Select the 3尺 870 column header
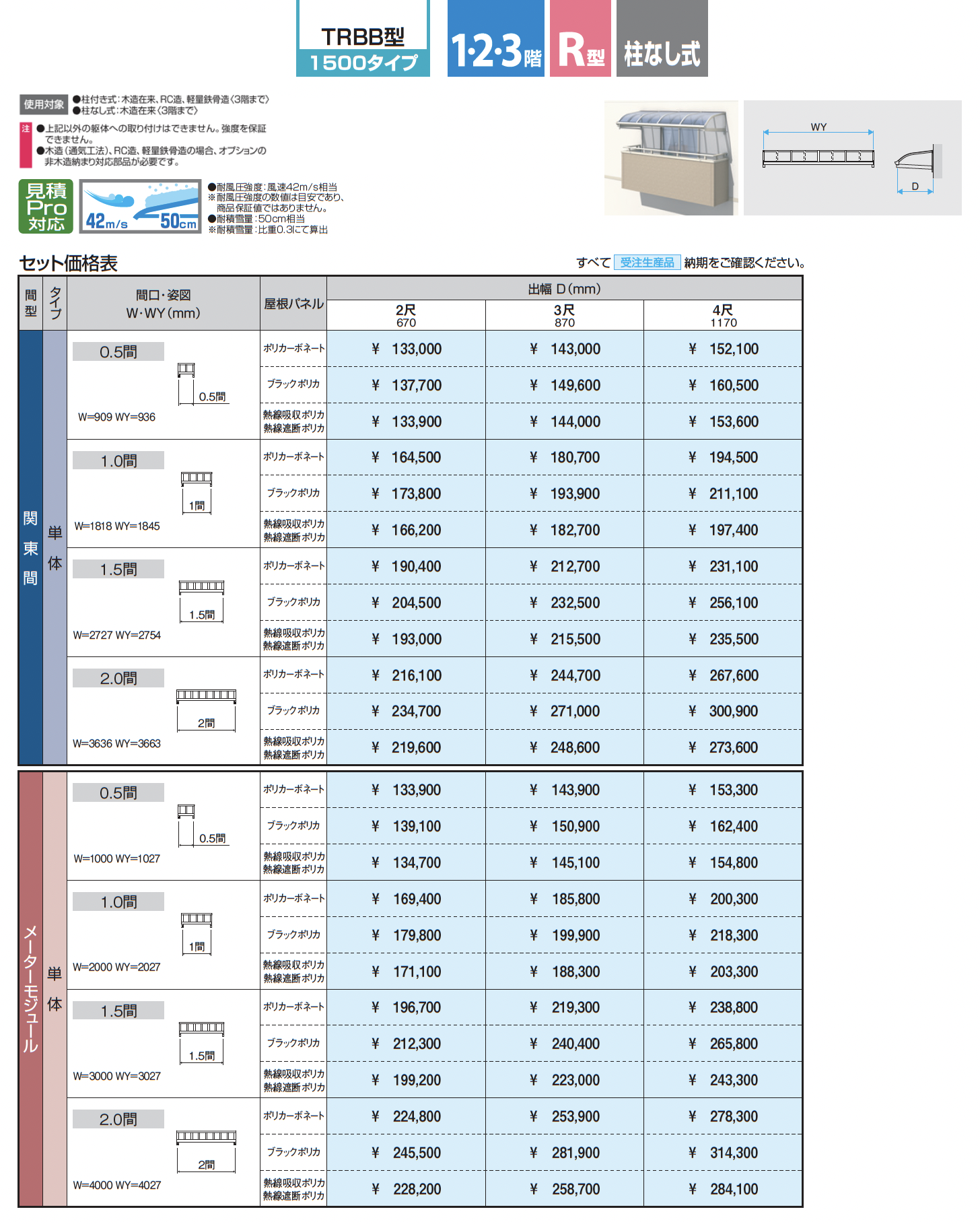This screenshot has height=1224, width=980. coord(565,315)
